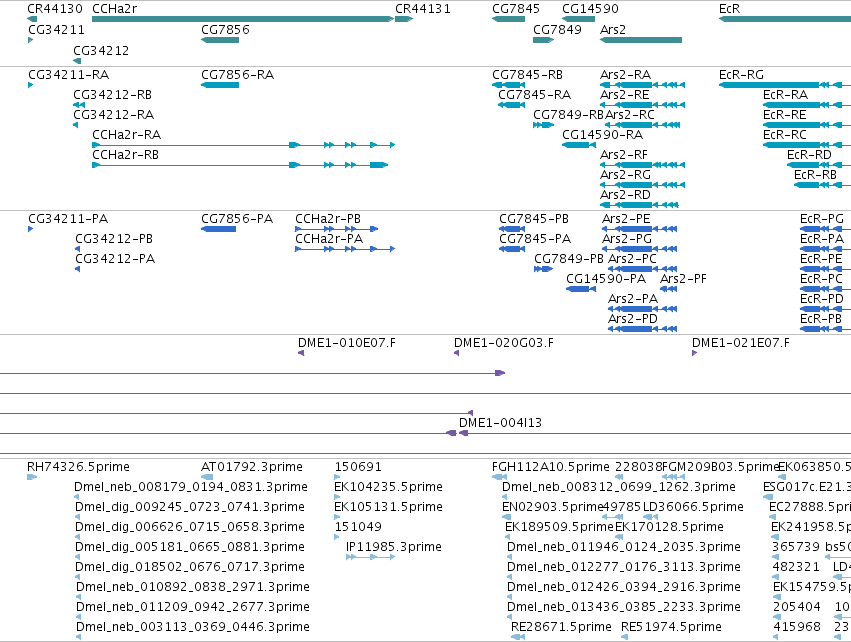Click the 151049 EST label

(x=358, y=527)
